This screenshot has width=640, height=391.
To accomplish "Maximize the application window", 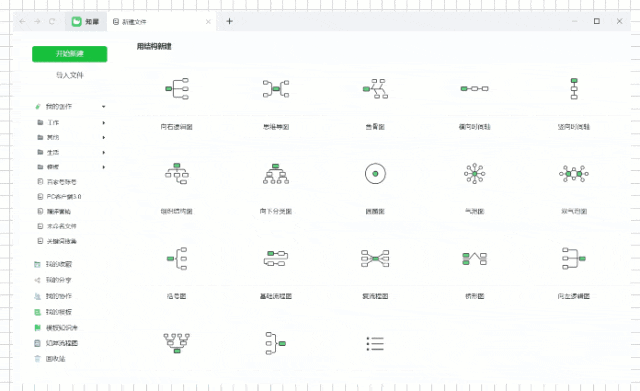I will click(x=597, y=21).
